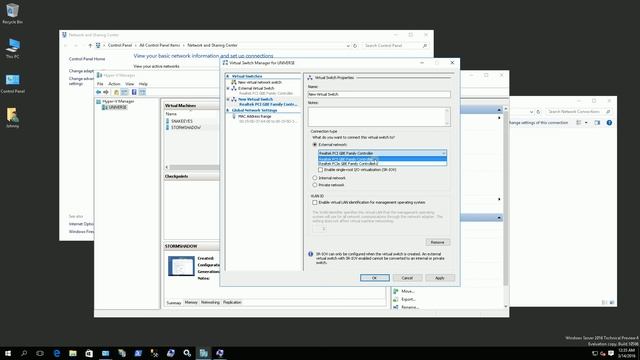Open the View menu in Hyper-V Manager
640x360 pixels.
pyautogui.click(x=129, y=84)
